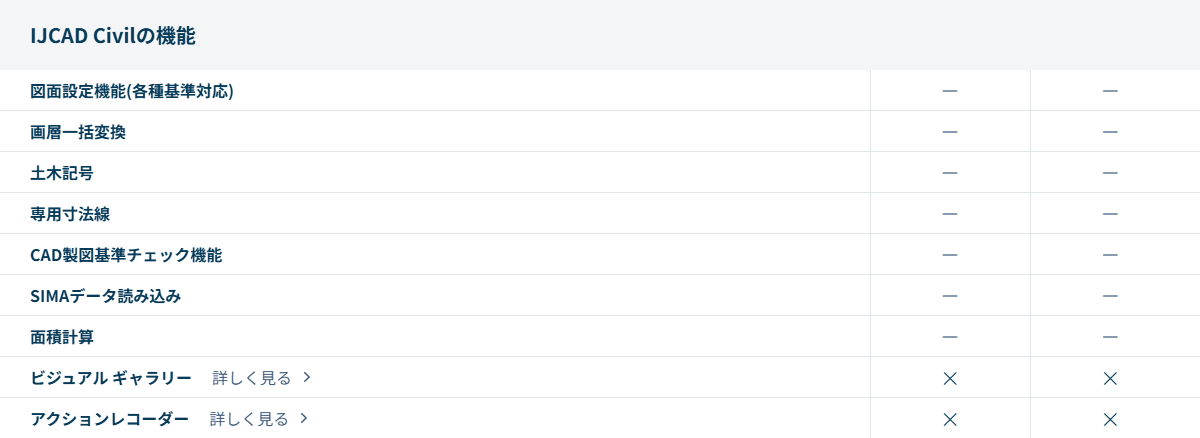
Task: Click the chevron arrow in the アクションレコーダー row
Action: 304,419
